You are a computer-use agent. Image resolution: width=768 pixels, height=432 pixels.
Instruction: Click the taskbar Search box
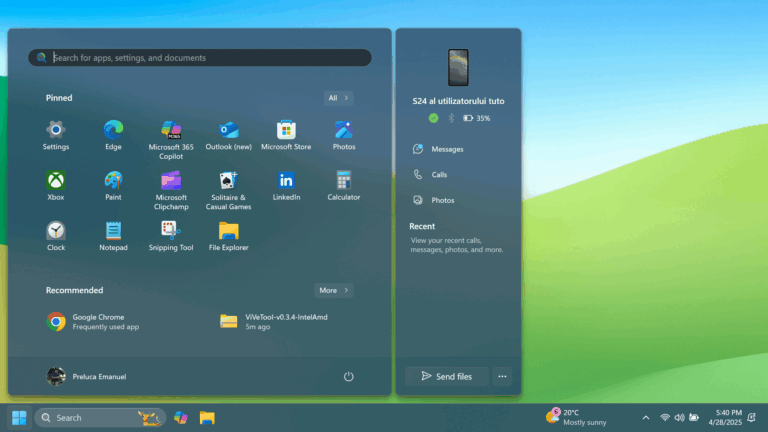click(x=100, y=418)
